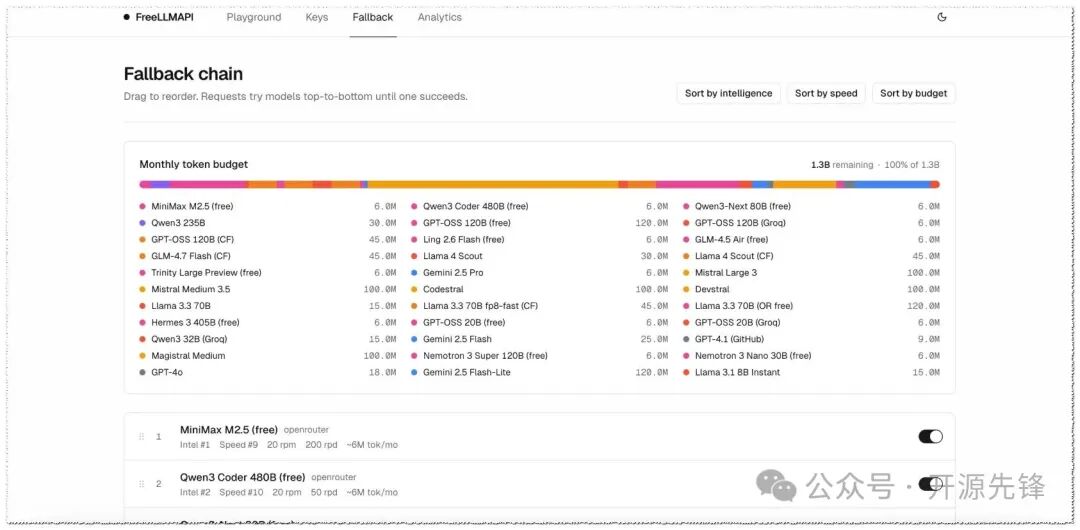
Task: Click the Qwen3 235B purple legend dot
Action: 143,223
